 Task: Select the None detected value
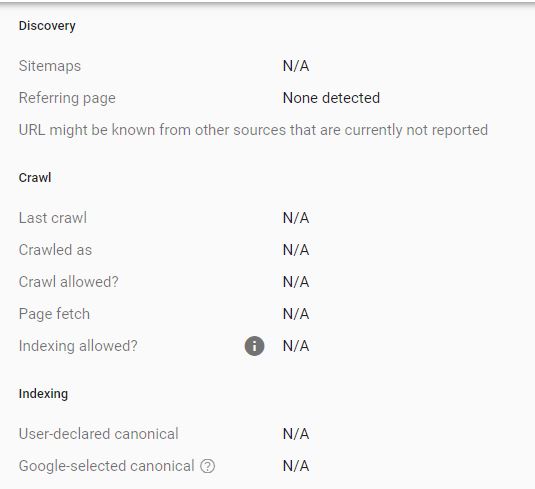click(331, 98)
